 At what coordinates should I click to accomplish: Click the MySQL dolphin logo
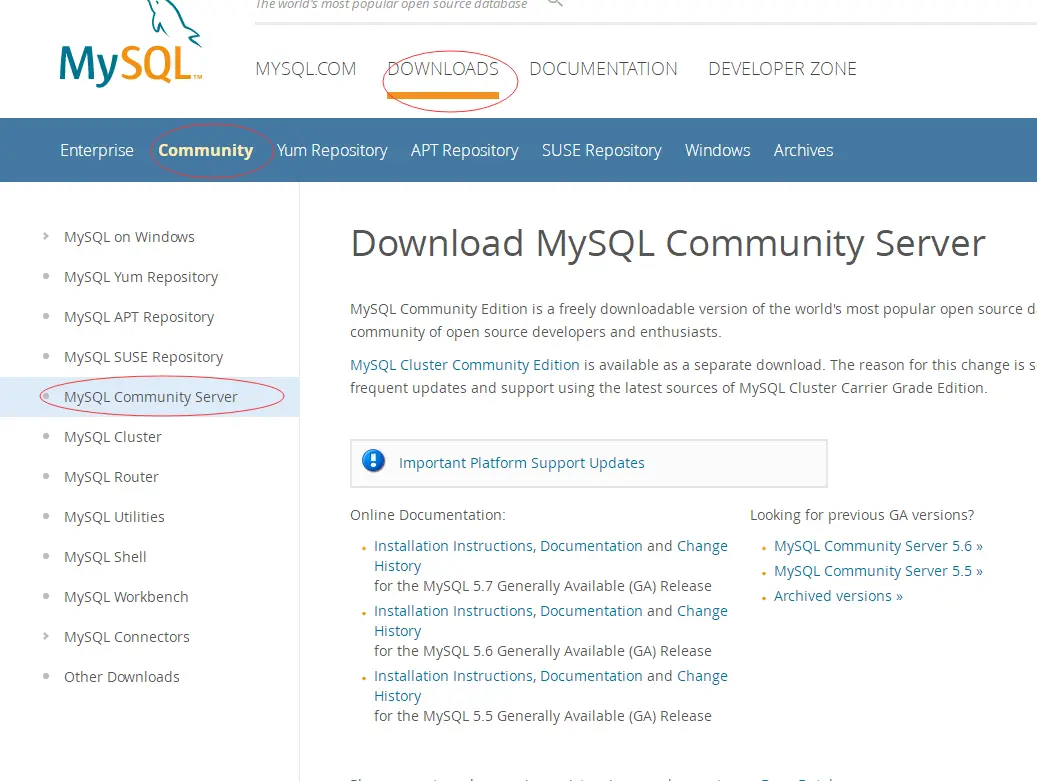[130, 43]
